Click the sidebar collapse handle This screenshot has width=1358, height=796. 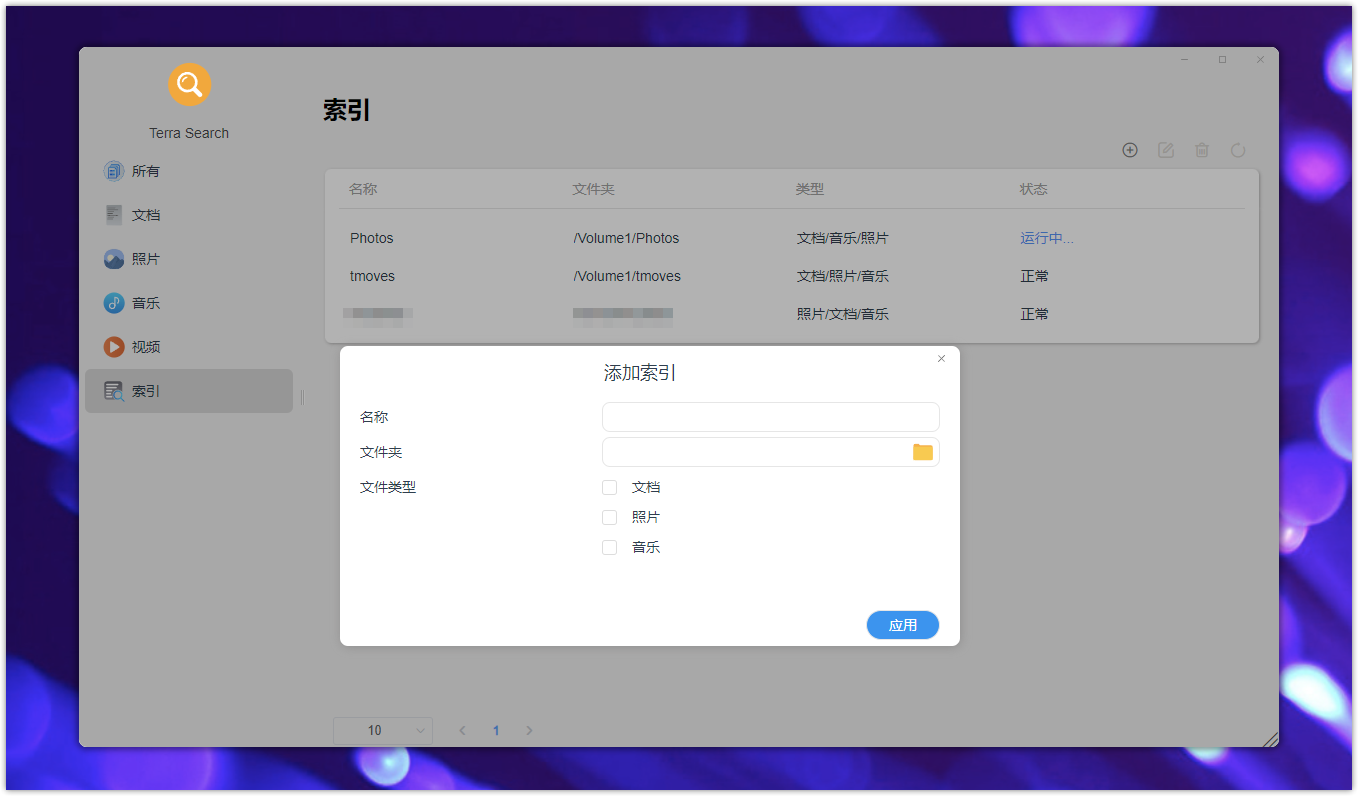click(x=302, y=398)
